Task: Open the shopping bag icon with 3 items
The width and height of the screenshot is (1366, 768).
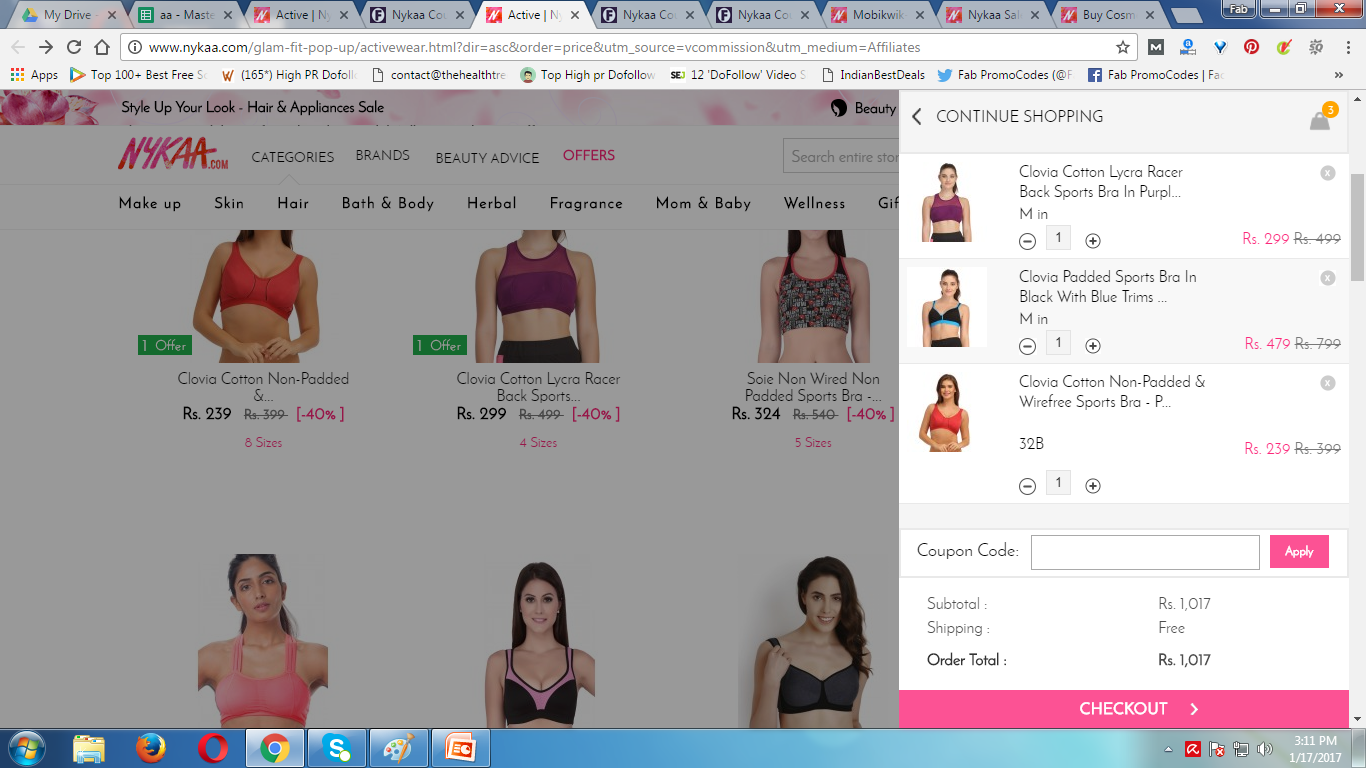Action: pos(1321,119)
